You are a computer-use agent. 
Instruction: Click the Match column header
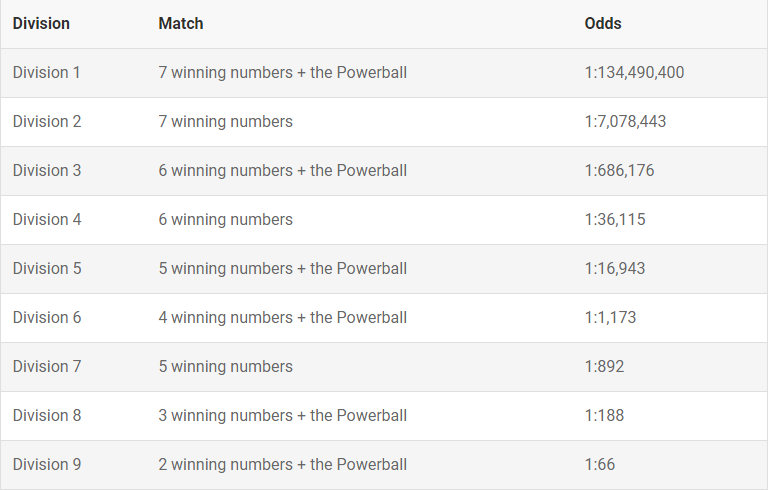(x=180, y=23)
